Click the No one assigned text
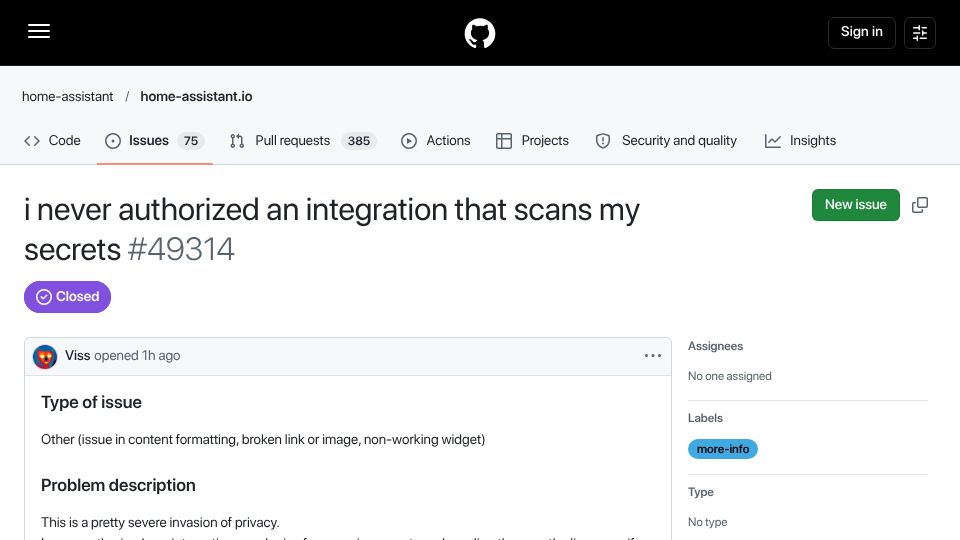The image size is (960, 540). [730, 376]
